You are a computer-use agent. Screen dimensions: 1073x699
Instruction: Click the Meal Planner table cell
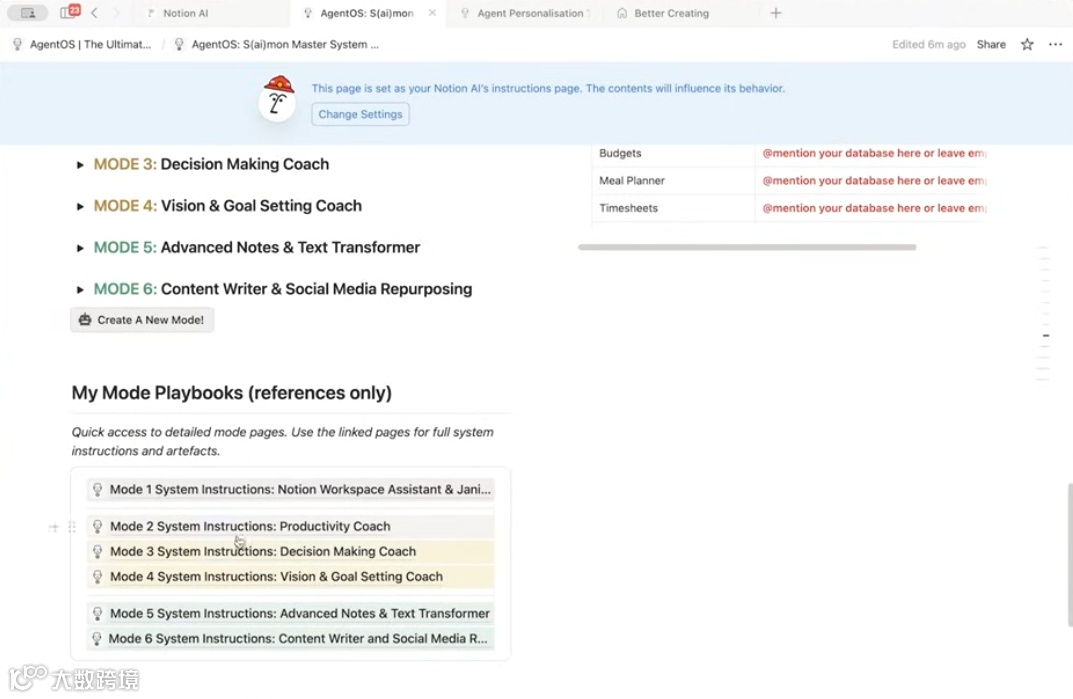coord(673,181)
